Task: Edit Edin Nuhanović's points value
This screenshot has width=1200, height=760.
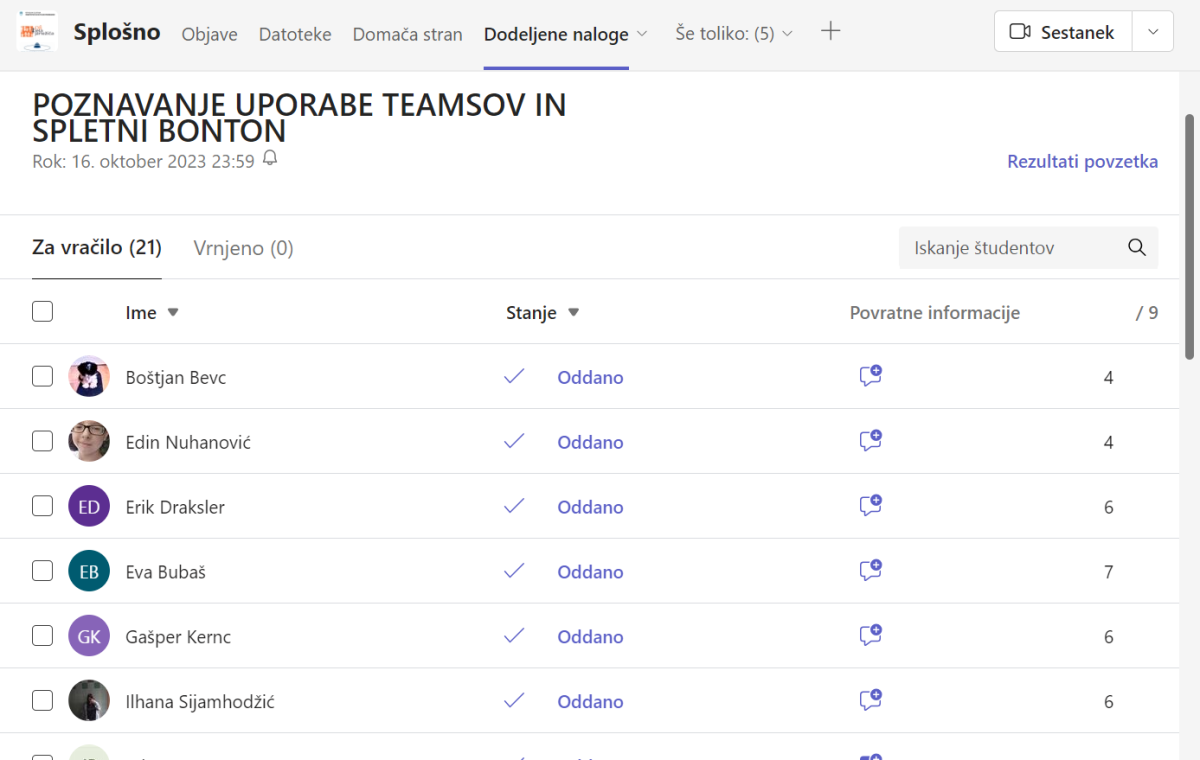Action: coord(1108,443)
